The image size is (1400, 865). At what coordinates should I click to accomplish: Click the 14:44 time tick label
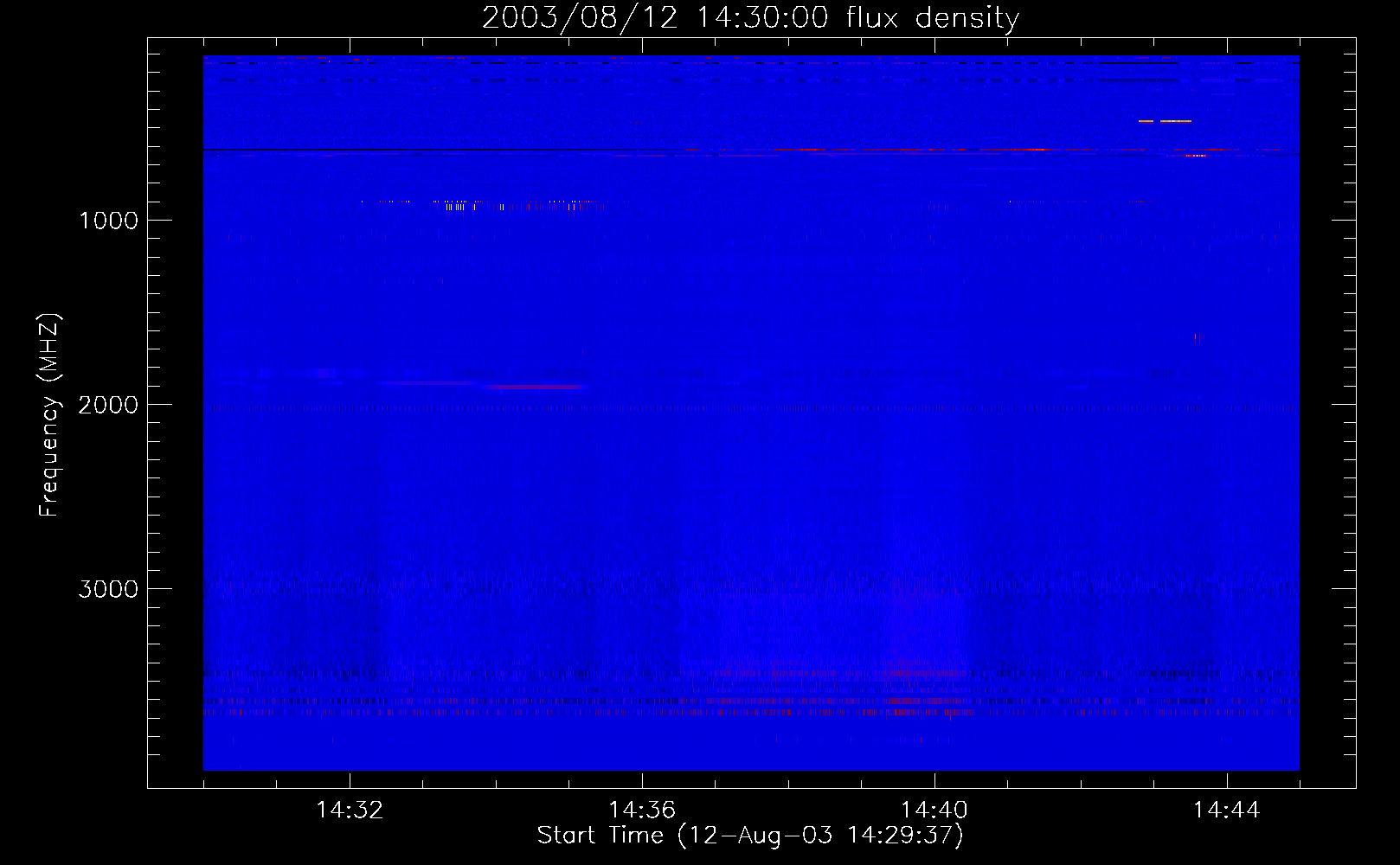(1226, 811)
